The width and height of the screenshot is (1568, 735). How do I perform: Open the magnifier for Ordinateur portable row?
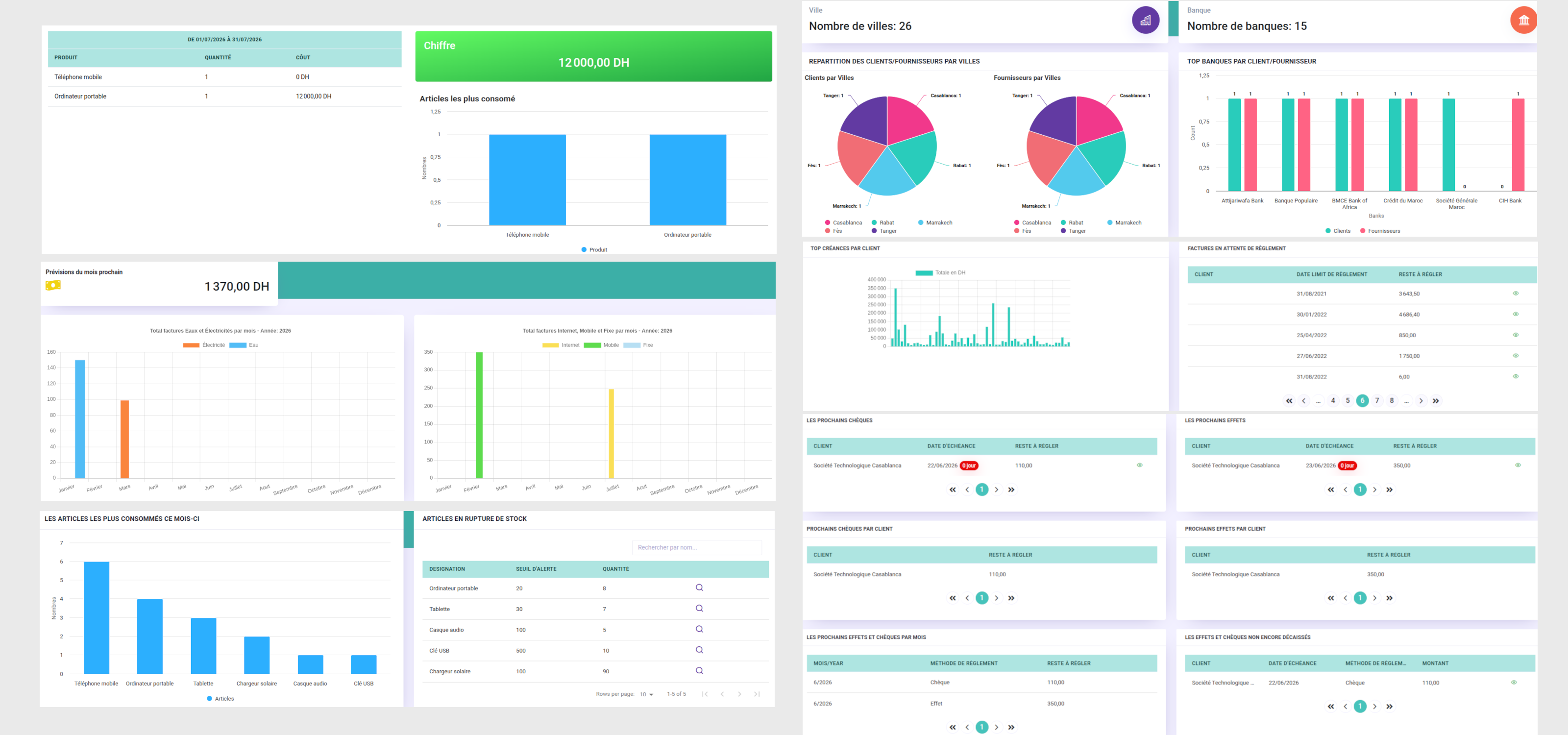[699, 588]
